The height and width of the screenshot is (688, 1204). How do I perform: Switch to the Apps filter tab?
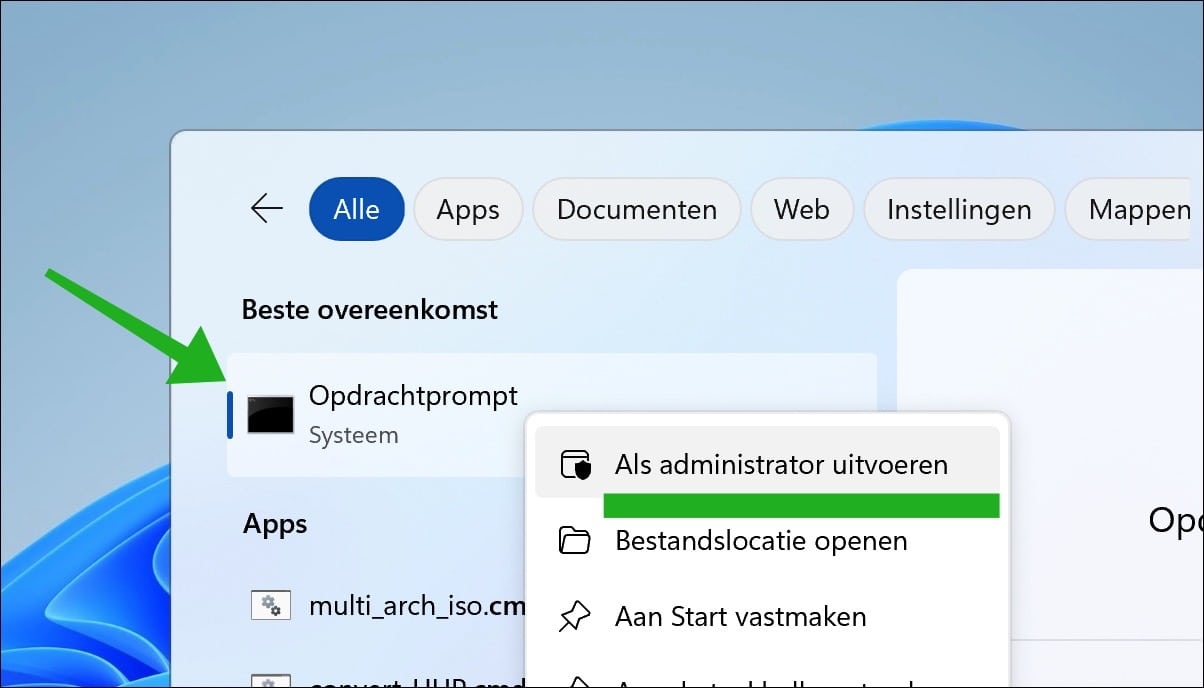(x=467, y=209)
